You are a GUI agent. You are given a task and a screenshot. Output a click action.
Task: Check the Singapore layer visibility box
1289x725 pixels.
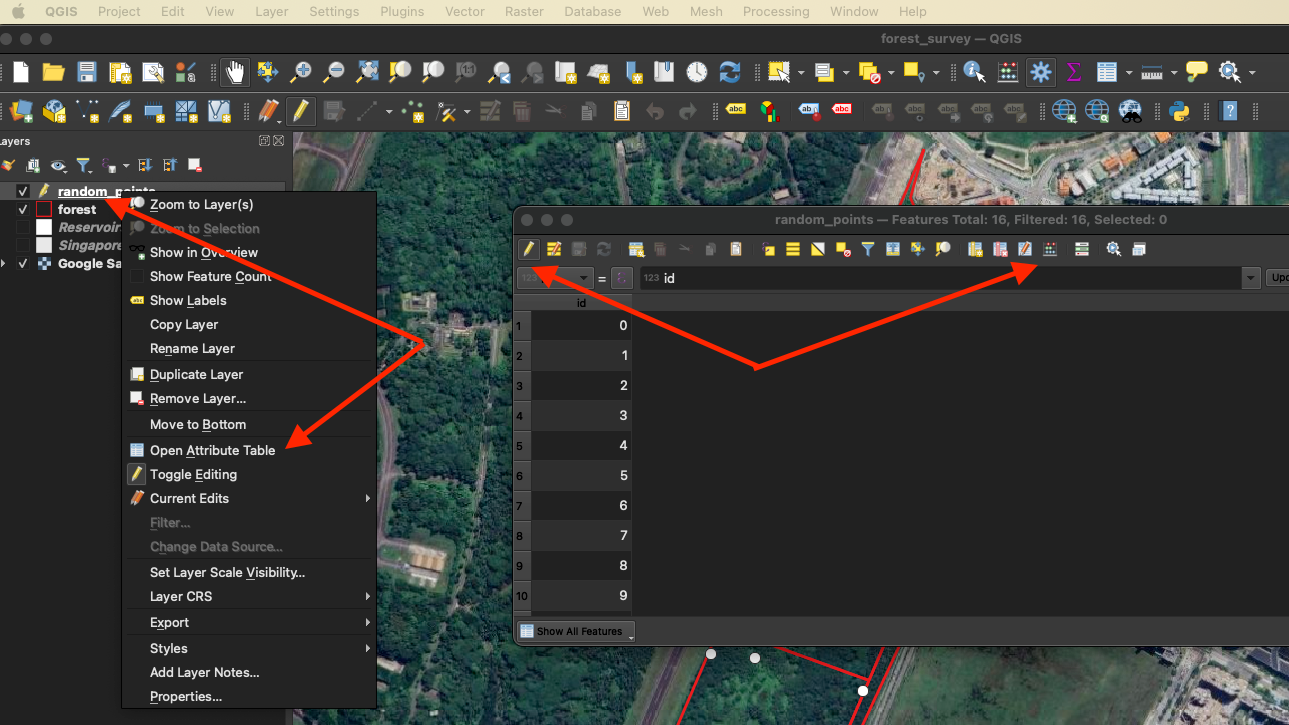tap(23, 246)
